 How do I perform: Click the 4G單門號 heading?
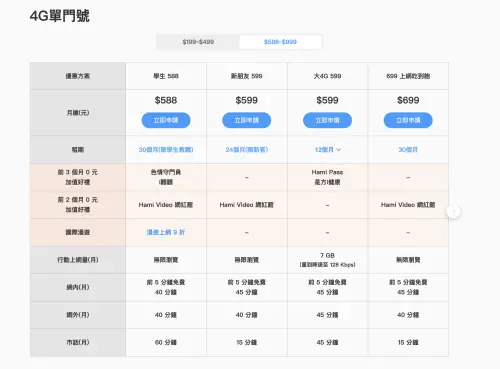(x=60, y=16)
